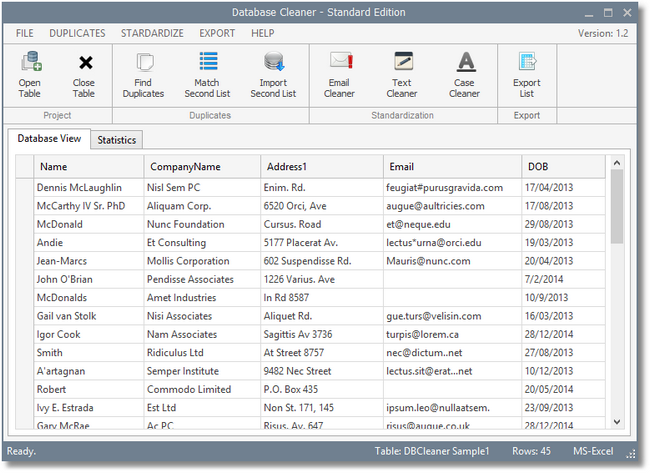
Task: Launch the Find Duplicates tool
Action: (143, 63)
